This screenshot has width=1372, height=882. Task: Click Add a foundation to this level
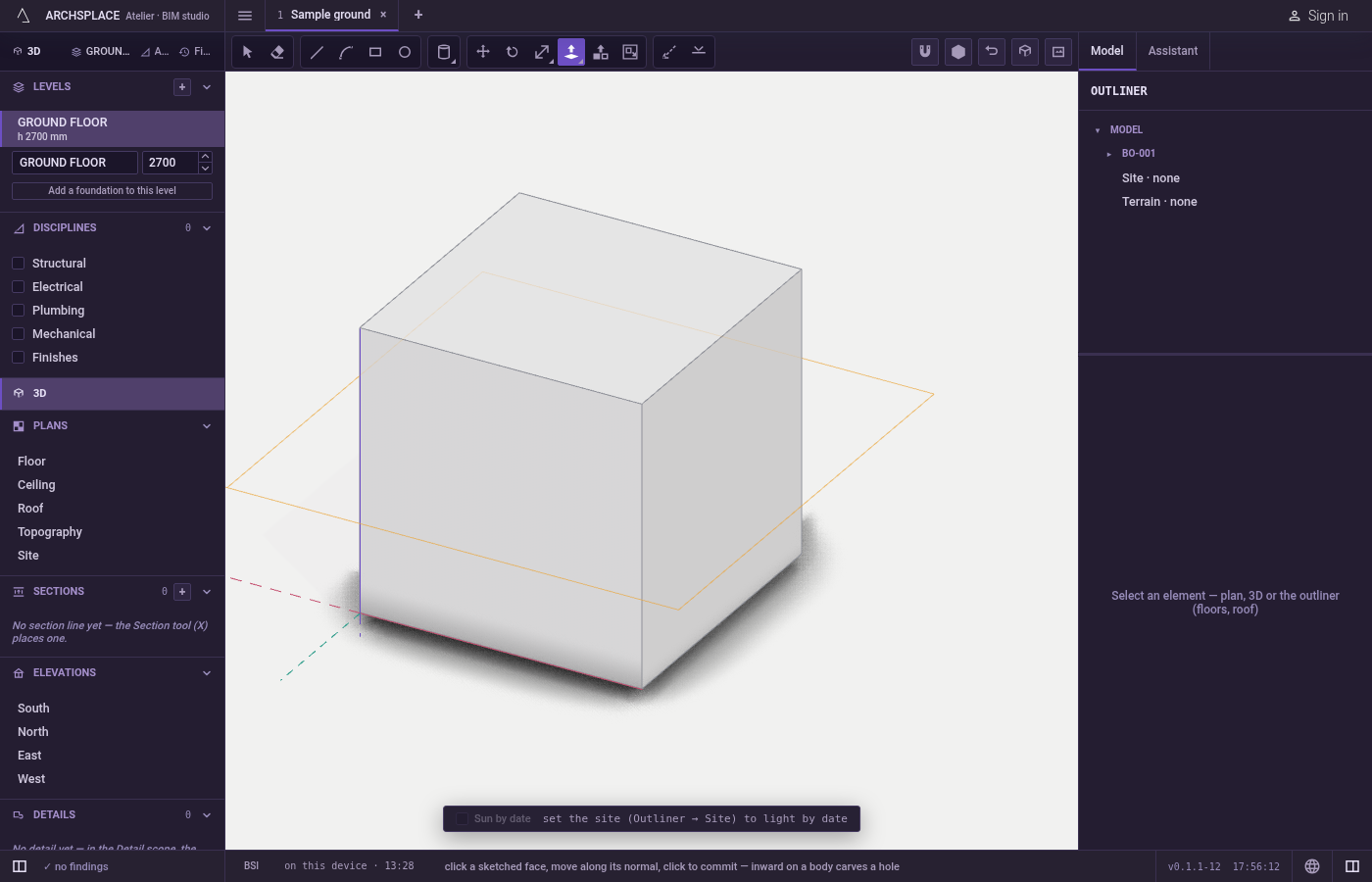pyautogui.click(x=112, y=191)
